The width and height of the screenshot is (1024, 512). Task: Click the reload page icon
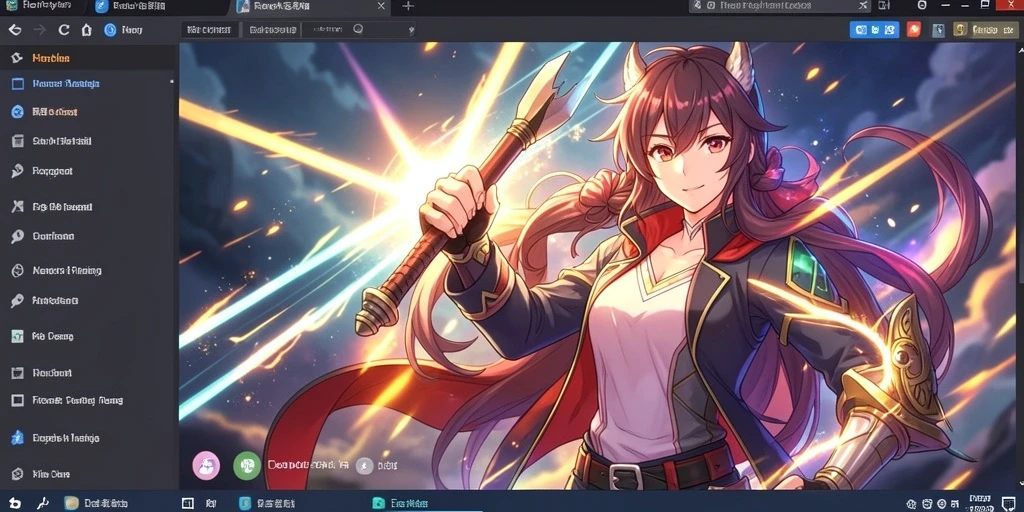[63, 29]
